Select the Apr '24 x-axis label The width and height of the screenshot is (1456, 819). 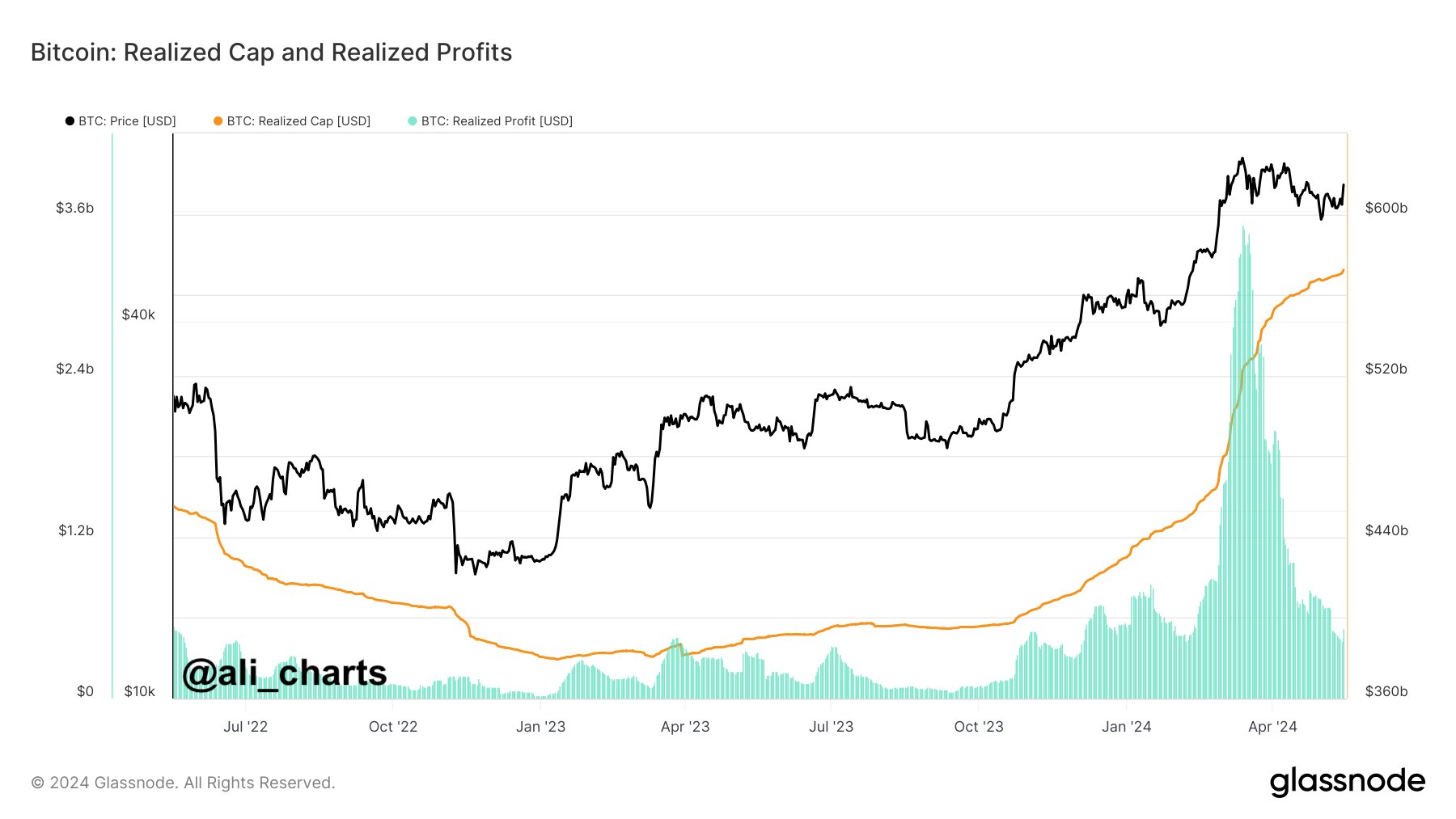click(x=1272, y=727)
